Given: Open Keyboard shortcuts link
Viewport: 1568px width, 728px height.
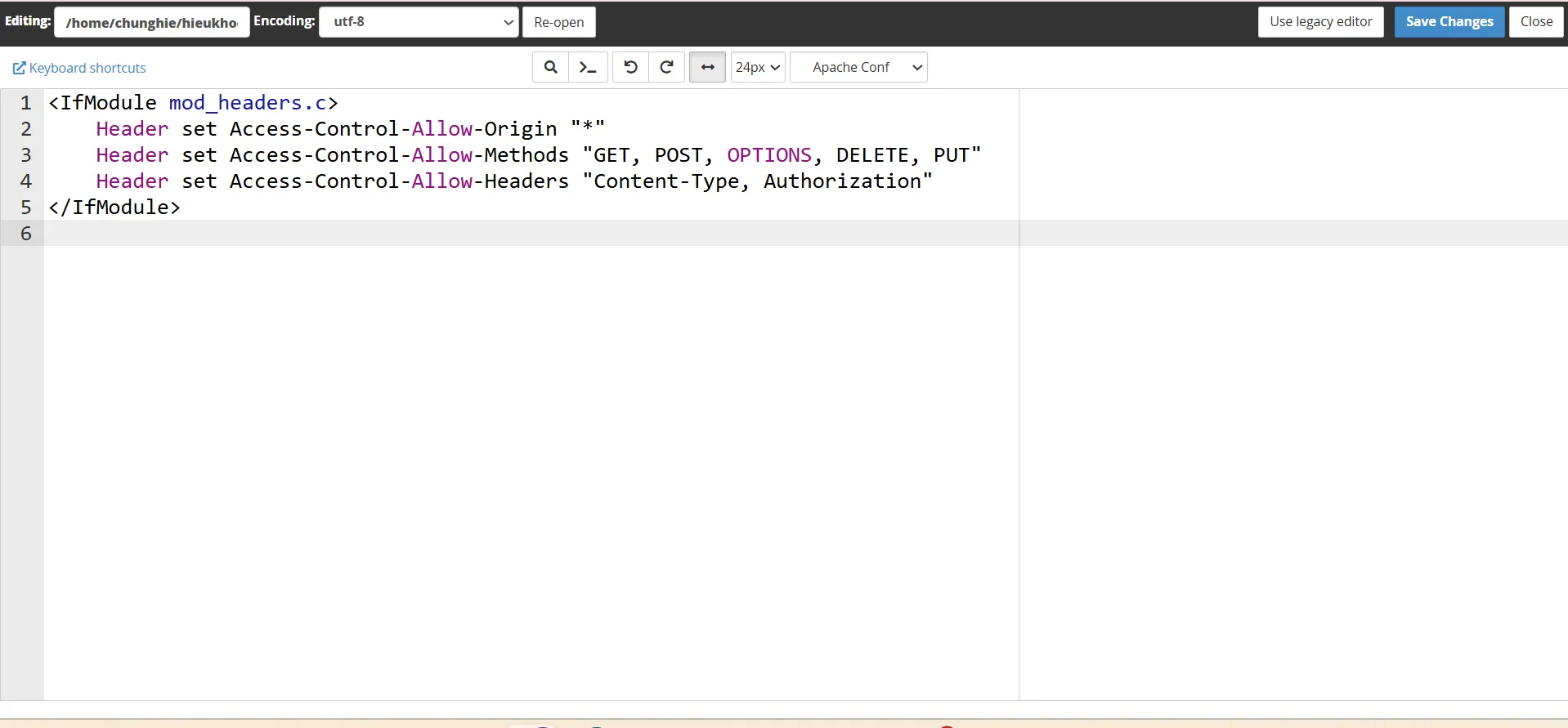Looking at the screenshot, I should pos(79,68).
